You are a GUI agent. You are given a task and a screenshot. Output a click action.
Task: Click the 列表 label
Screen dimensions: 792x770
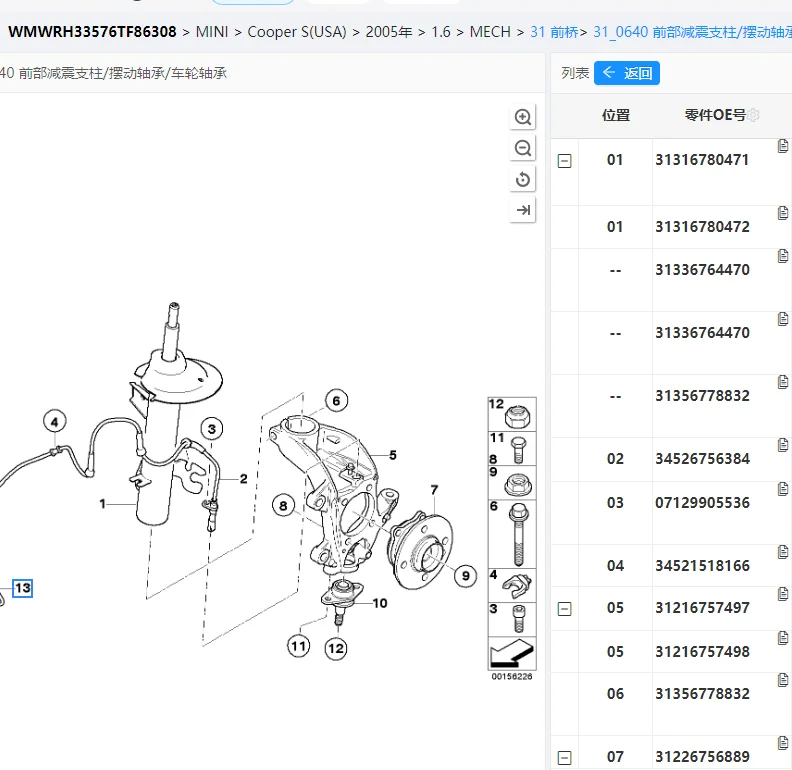[x=575, y=73]
